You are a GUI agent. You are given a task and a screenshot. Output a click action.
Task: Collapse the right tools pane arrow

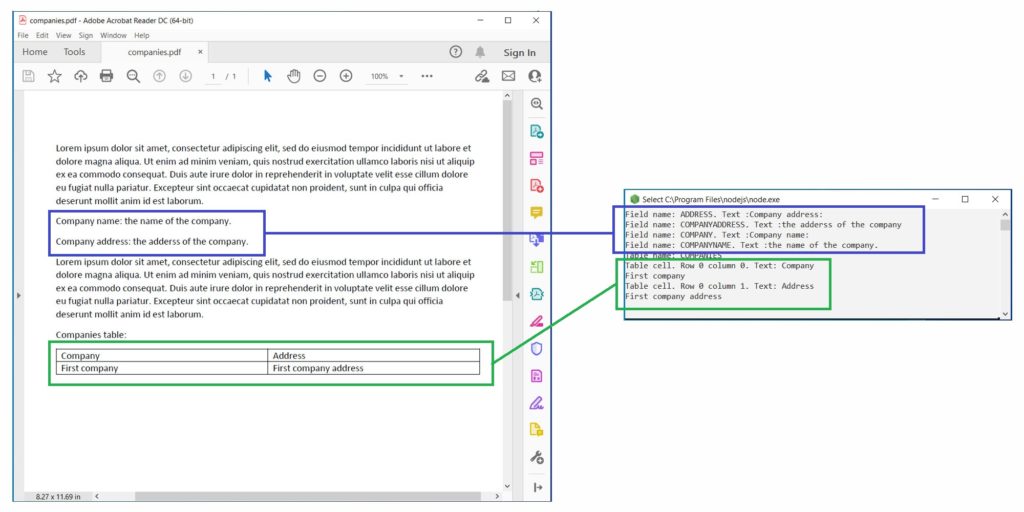pyautogui.click(x=517, y=295)
